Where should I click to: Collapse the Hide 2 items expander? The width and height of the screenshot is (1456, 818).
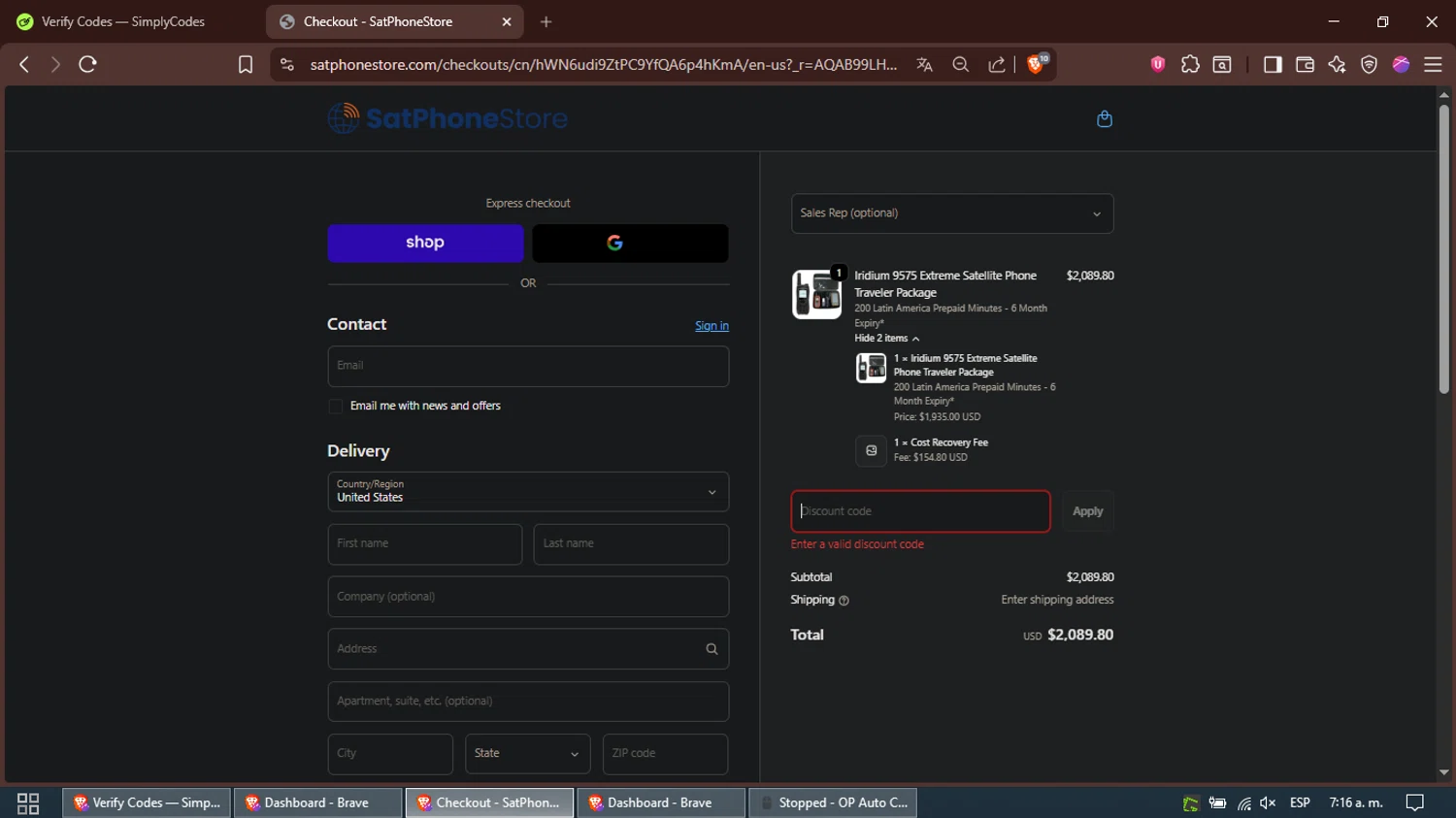click(x=886, y=339)
